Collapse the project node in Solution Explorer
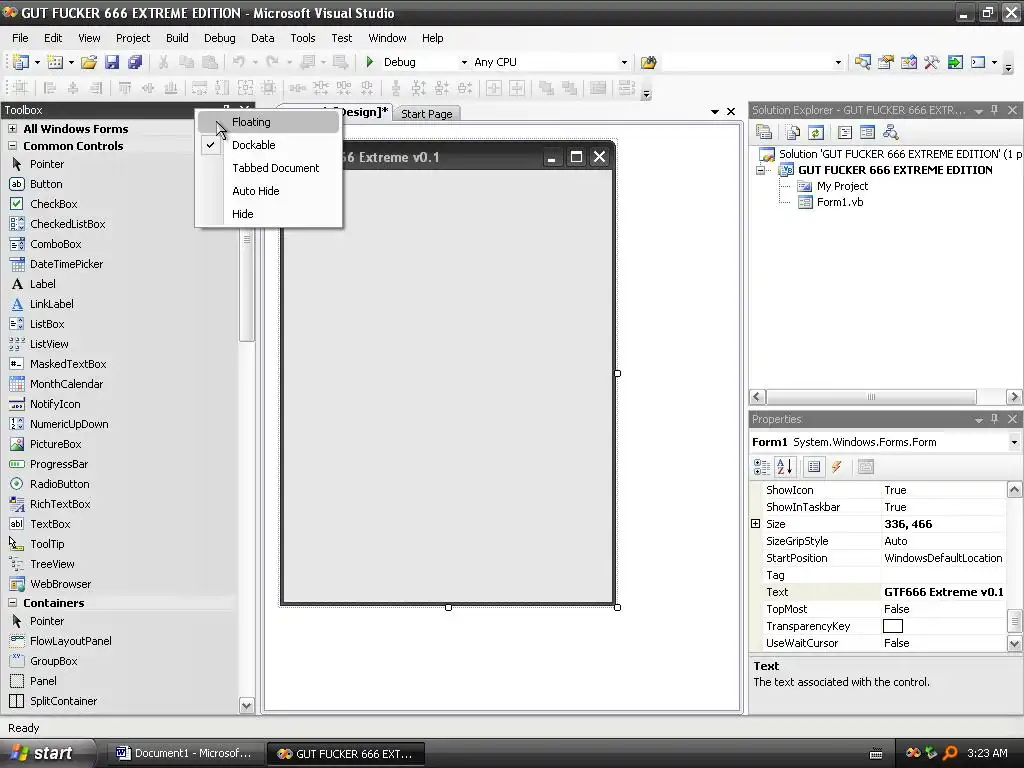 click(761, 170)
